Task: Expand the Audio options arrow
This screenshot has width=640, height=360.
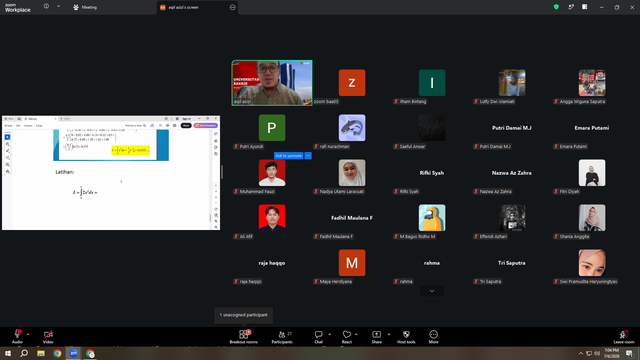Action: coord(28,334)
